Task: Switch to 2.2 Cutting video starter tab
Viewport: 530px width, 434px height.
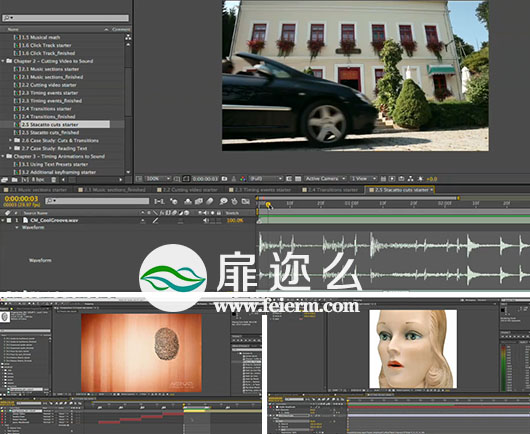Action: coord(188,190)
